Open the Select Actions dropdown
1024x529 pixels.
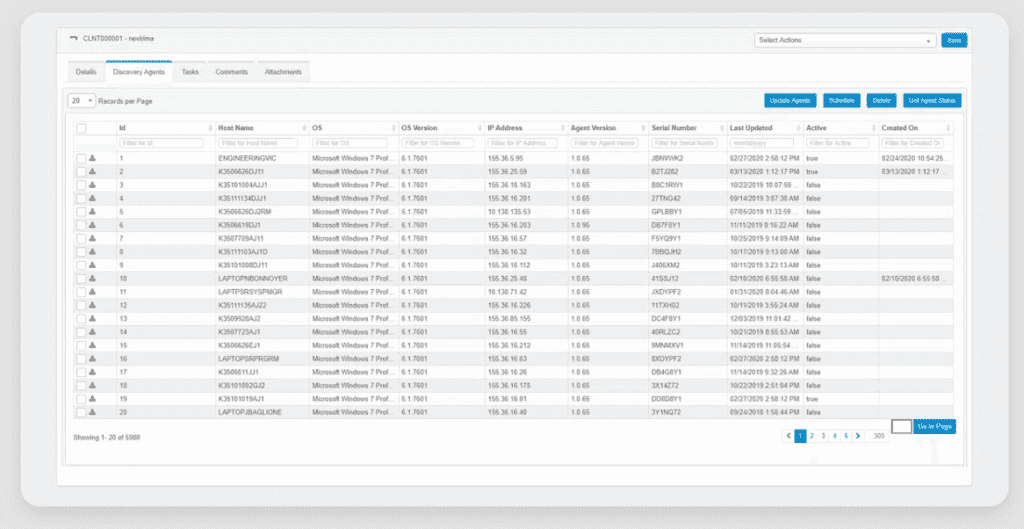pos(845,40)
